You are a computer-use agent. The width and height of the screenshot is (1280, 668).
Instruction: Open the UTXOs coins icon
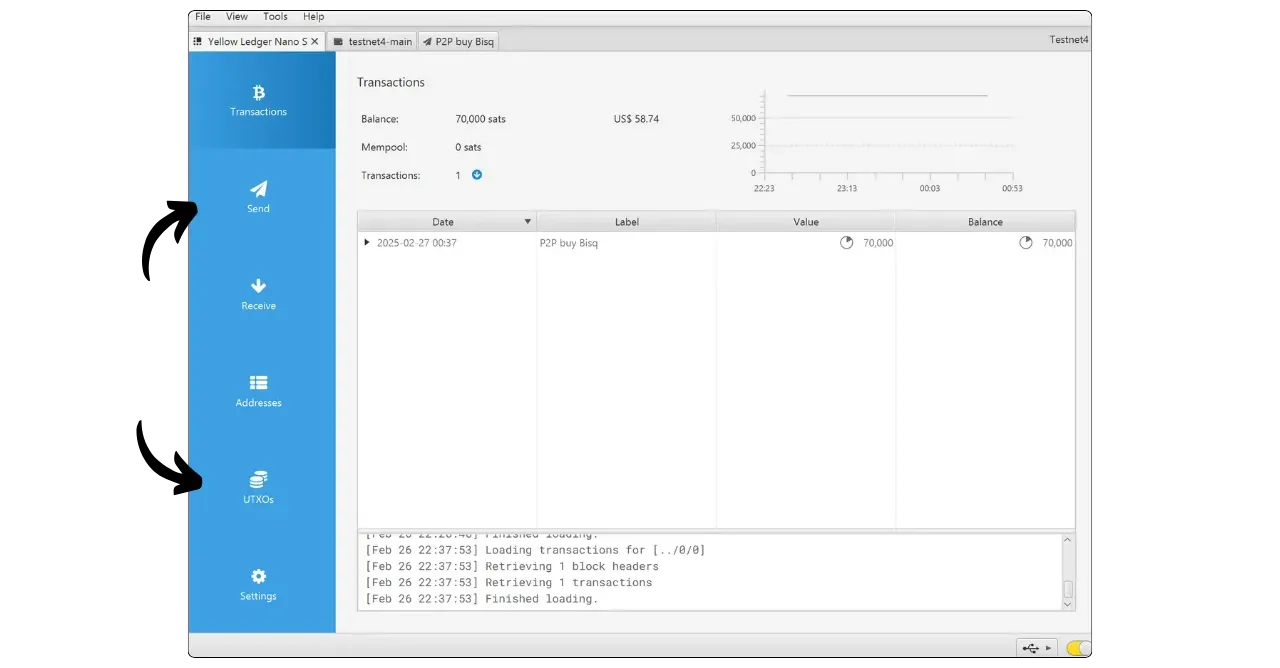tap(258, 480)
